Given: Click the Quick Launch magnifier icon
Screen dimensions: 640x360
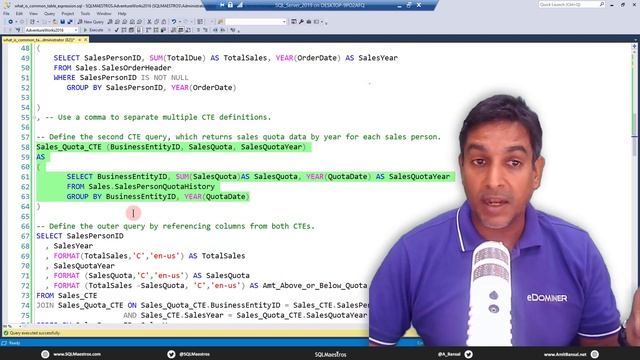Looking at the screenshot, I should (602, 4).
